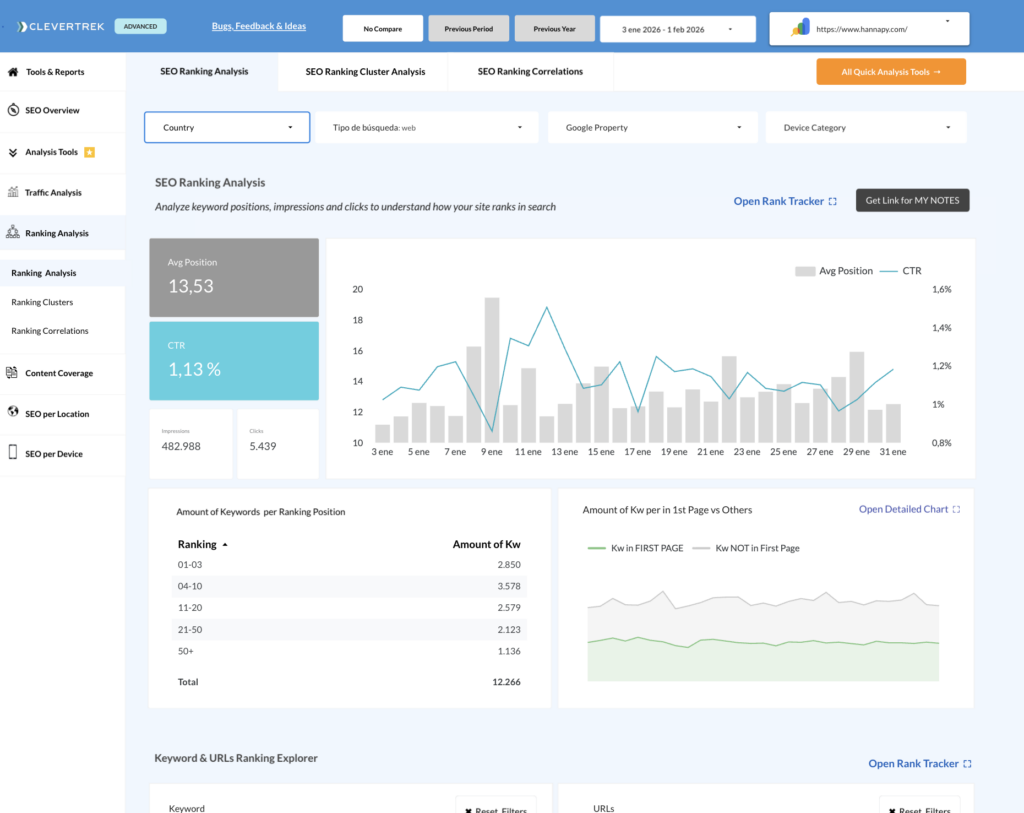The image size is (1024, 813).
Task: Switch to SEO Ranking Correlations tab
Action: click(530, 72)
